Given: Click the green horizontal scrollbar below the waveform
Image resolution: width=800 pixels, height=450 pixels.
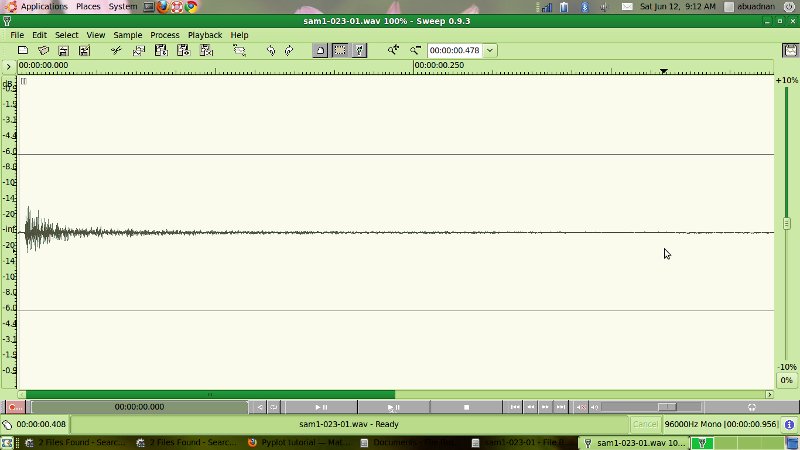Looking at the screenshot, I should click(x=210, y=394).
